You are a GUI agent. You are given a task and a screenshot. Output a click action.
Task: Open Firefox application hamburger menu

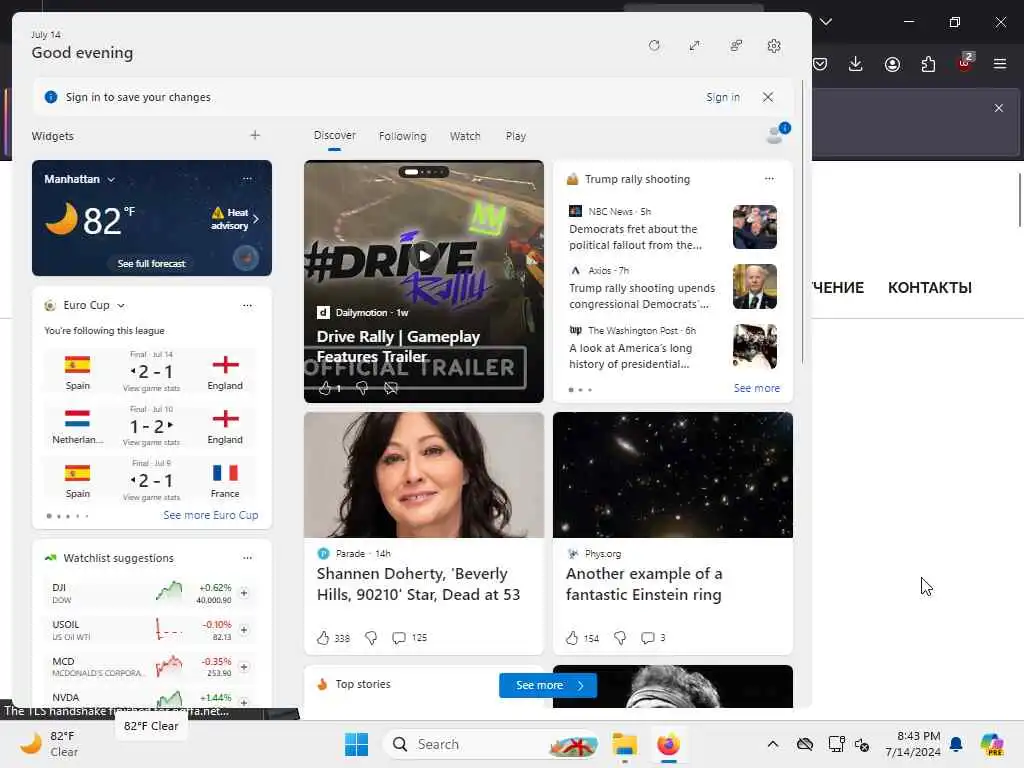[x=1000, y=64]
